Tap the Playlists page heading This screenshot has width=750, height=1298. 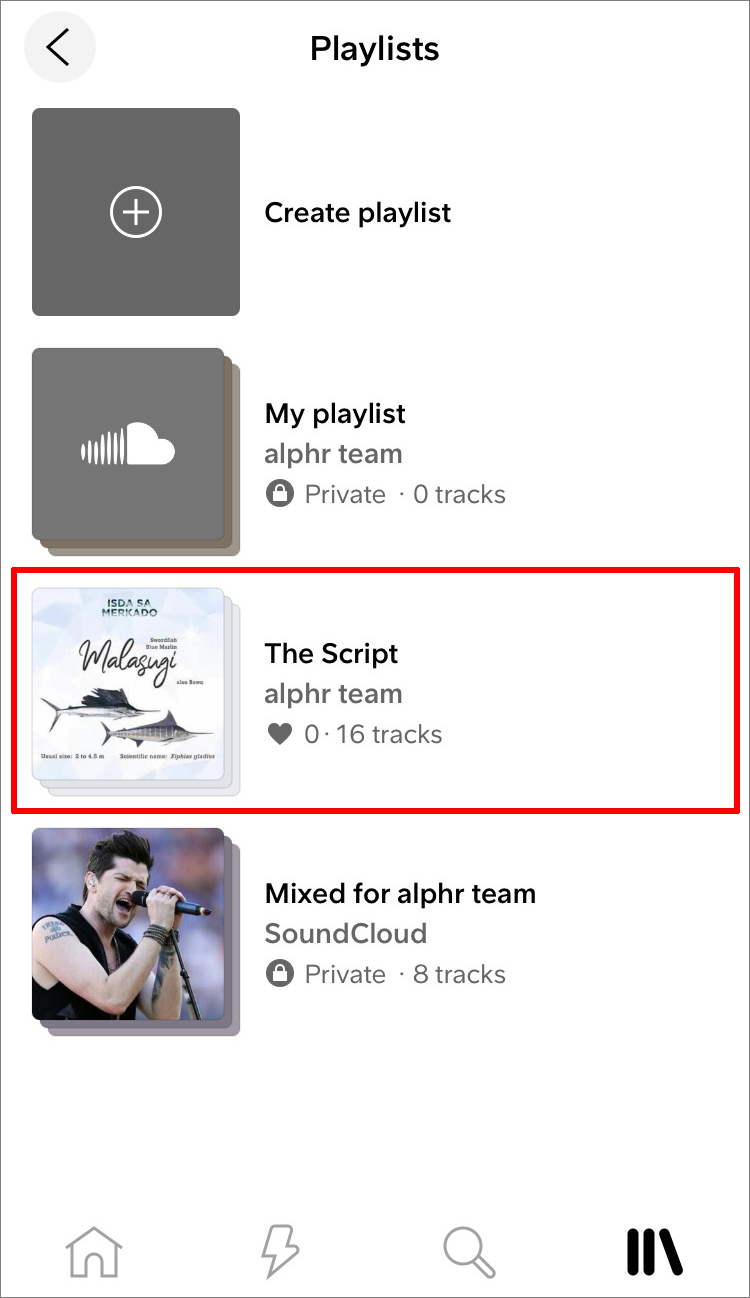tap(375, 48)
